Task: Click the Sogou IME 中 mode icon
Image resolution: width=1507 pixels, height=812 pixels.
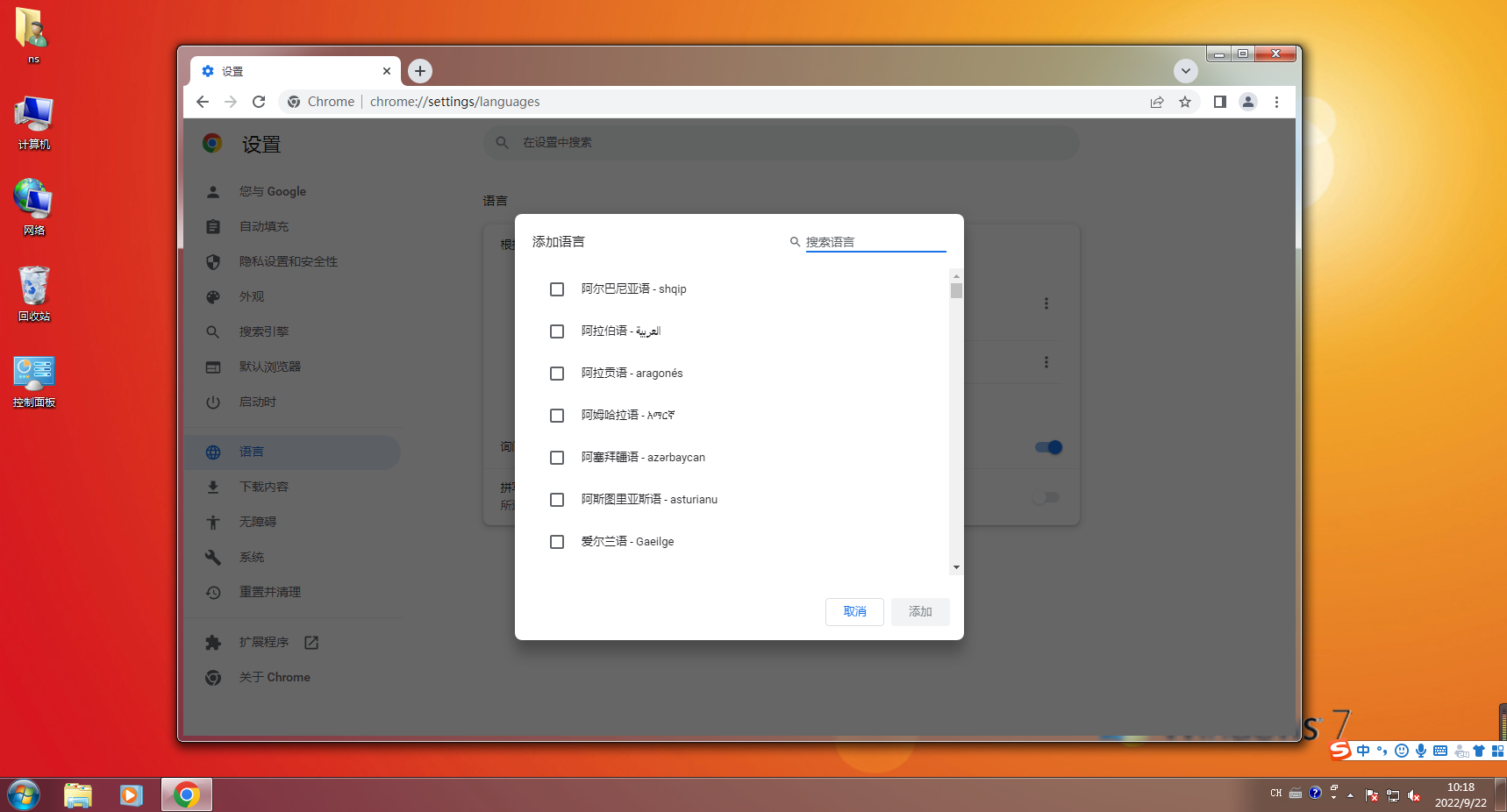Action: [1362, 751]
